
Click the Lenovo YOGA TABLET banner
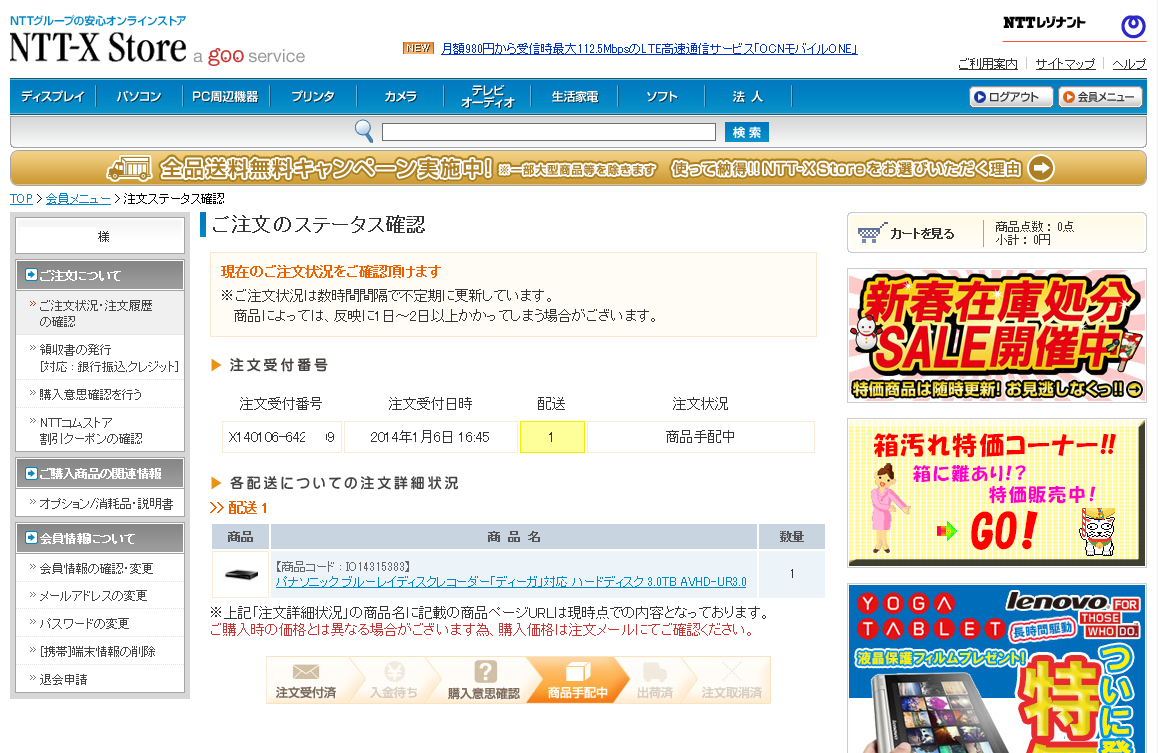996,668
